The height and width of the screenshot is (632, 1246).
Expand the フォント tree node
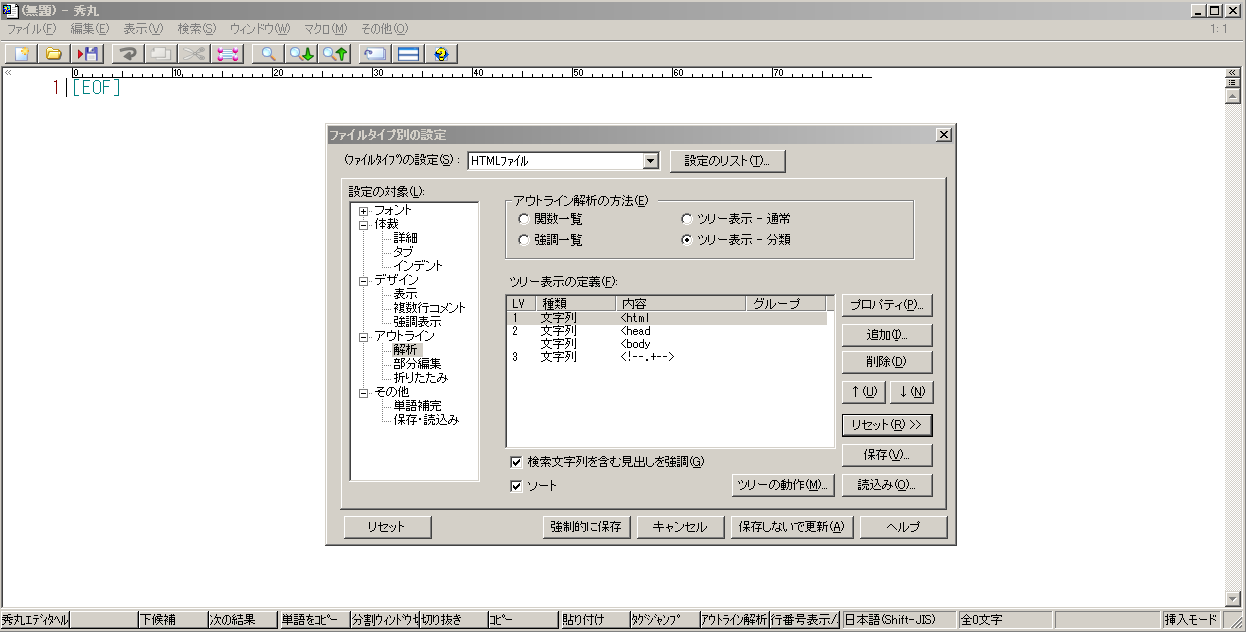364,211
